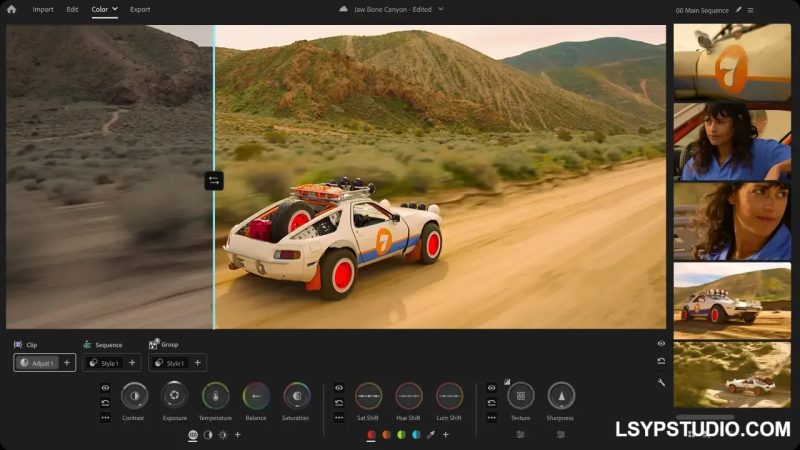This screenshot has width=800, height=450.
Task: Toggle overall grade visibility eye at right
Action: click(661, 344)
